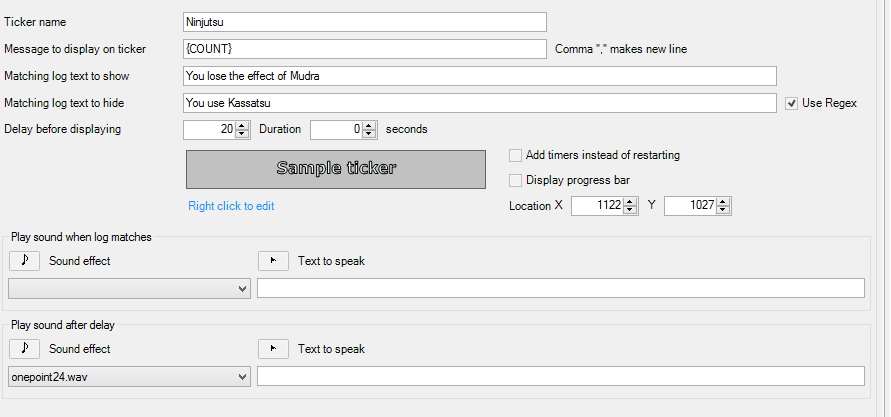Toggle the Use Regex checkbox
The height and width of the screenshot is (417, 891).
(792, 103)
